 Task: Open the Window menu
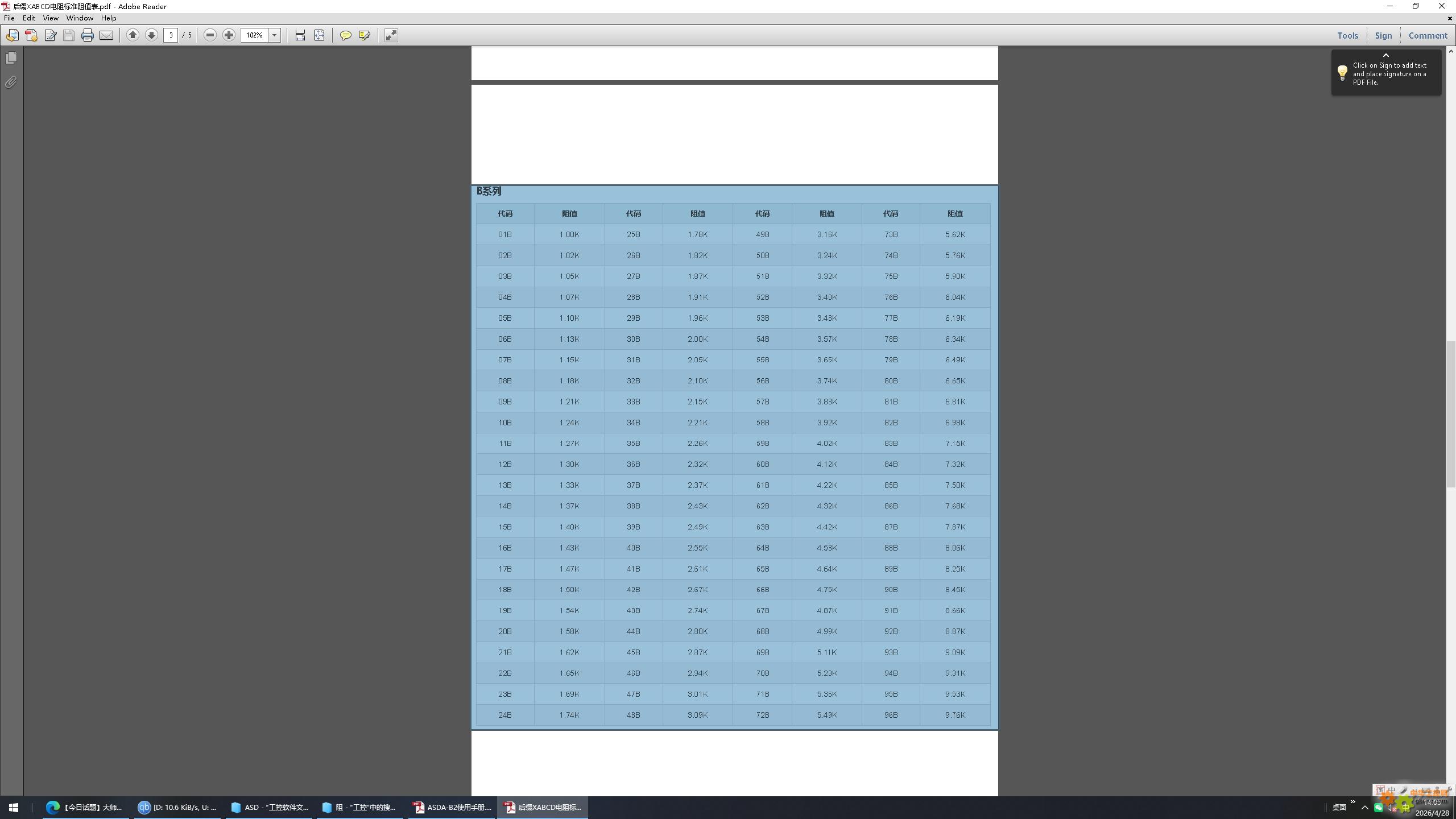[x=80, y=18]
